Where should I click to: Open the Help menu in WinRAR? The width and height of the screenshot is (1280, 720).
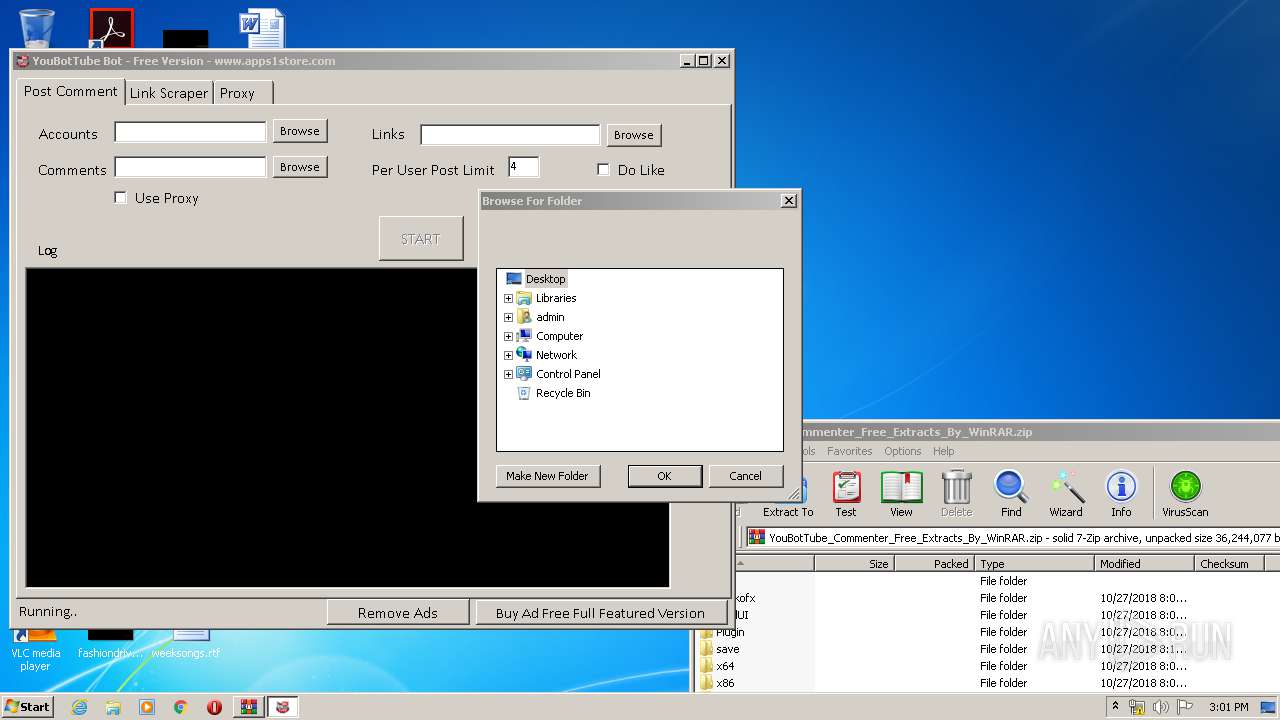(943, 451)
